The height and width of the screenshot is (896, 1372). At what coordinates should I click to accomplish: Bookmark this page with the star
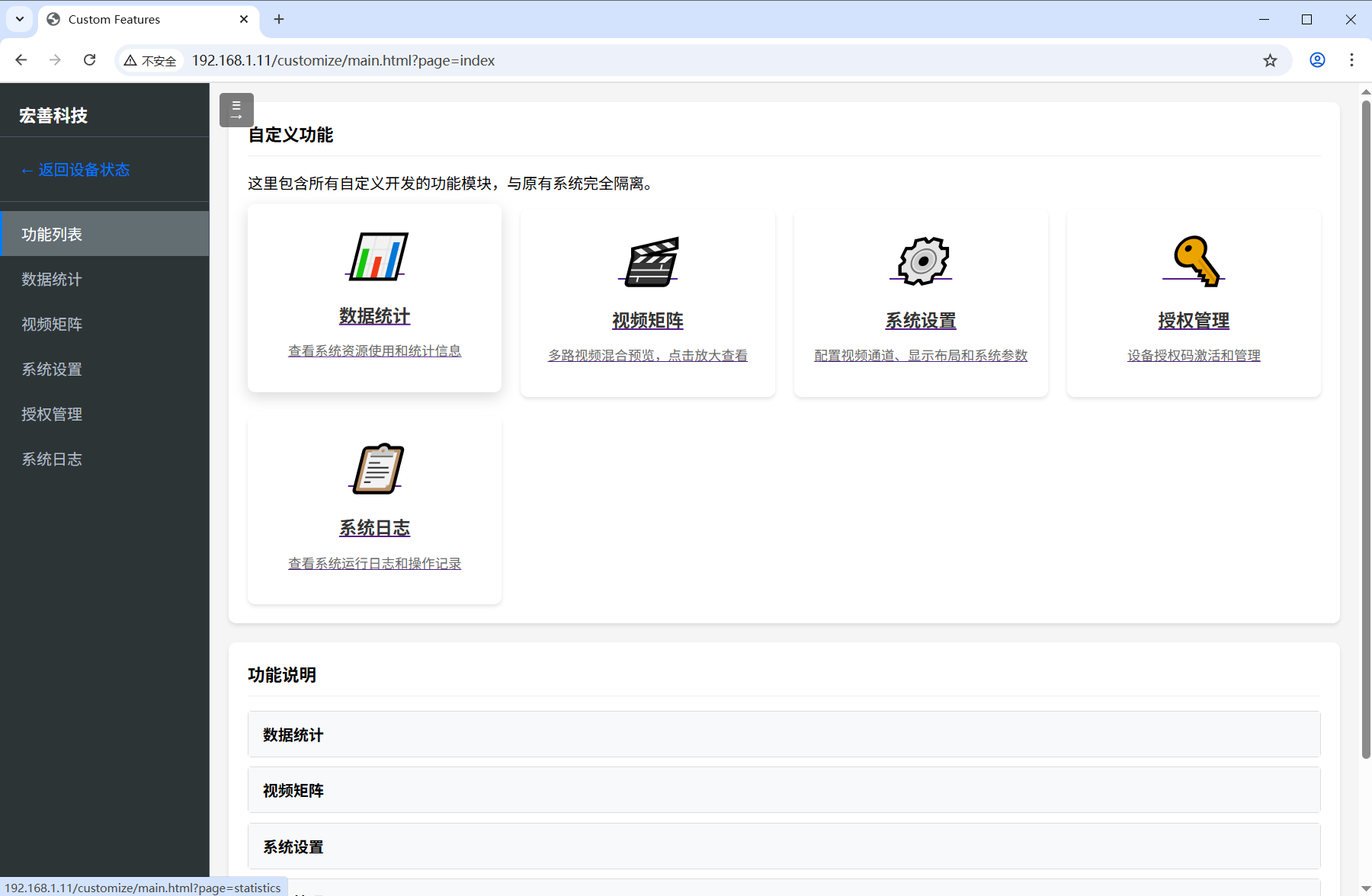tap(1270, 60)
